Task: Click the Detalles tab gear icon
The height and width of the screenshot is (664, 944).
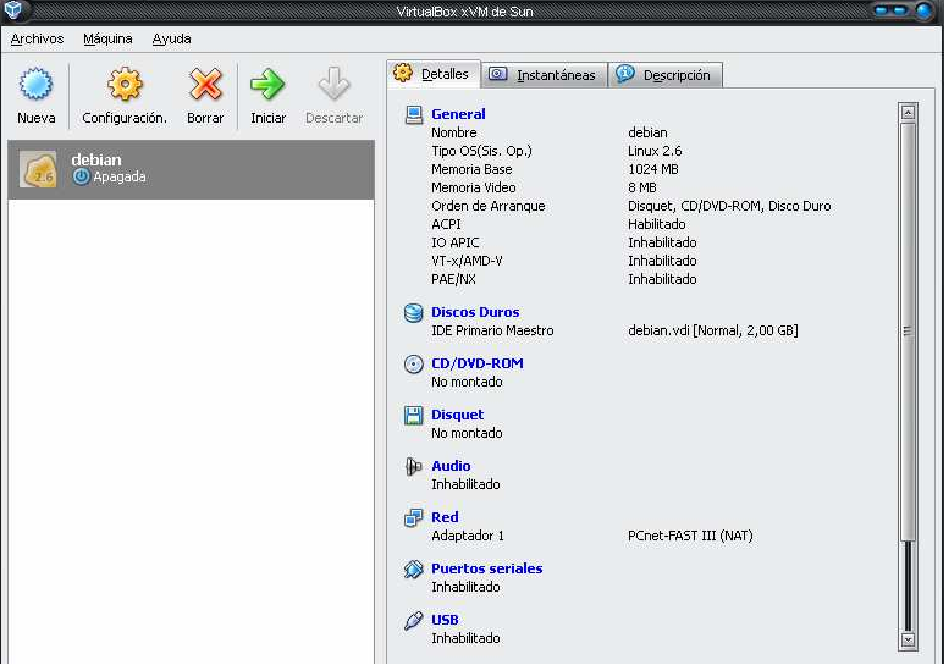Action: click(403, 73)
